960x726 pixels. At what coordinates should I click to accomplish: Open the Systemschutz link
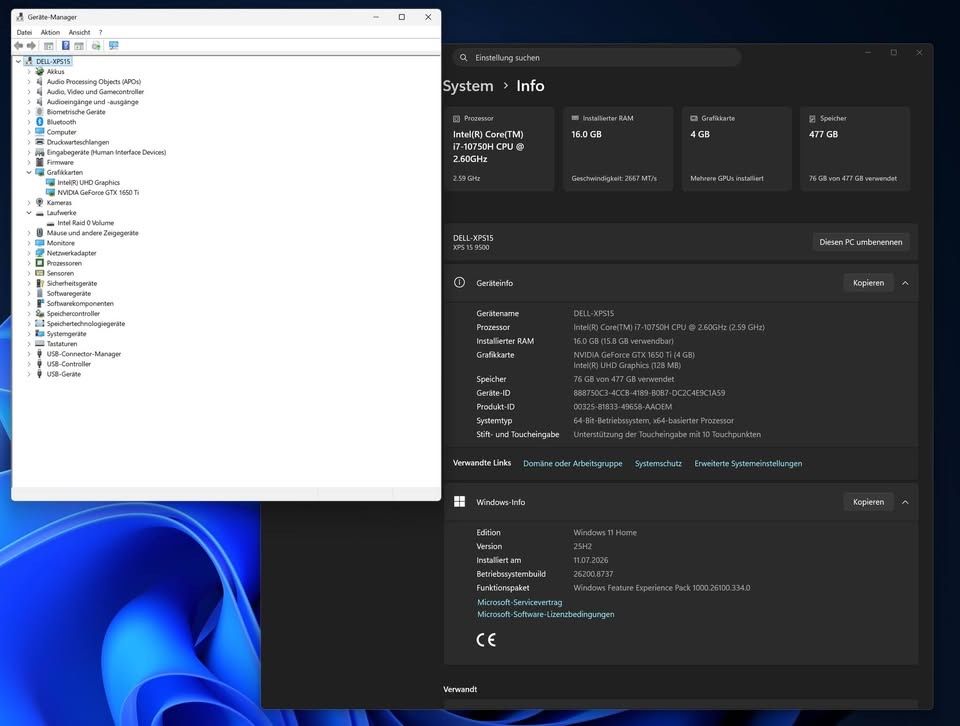658,463
